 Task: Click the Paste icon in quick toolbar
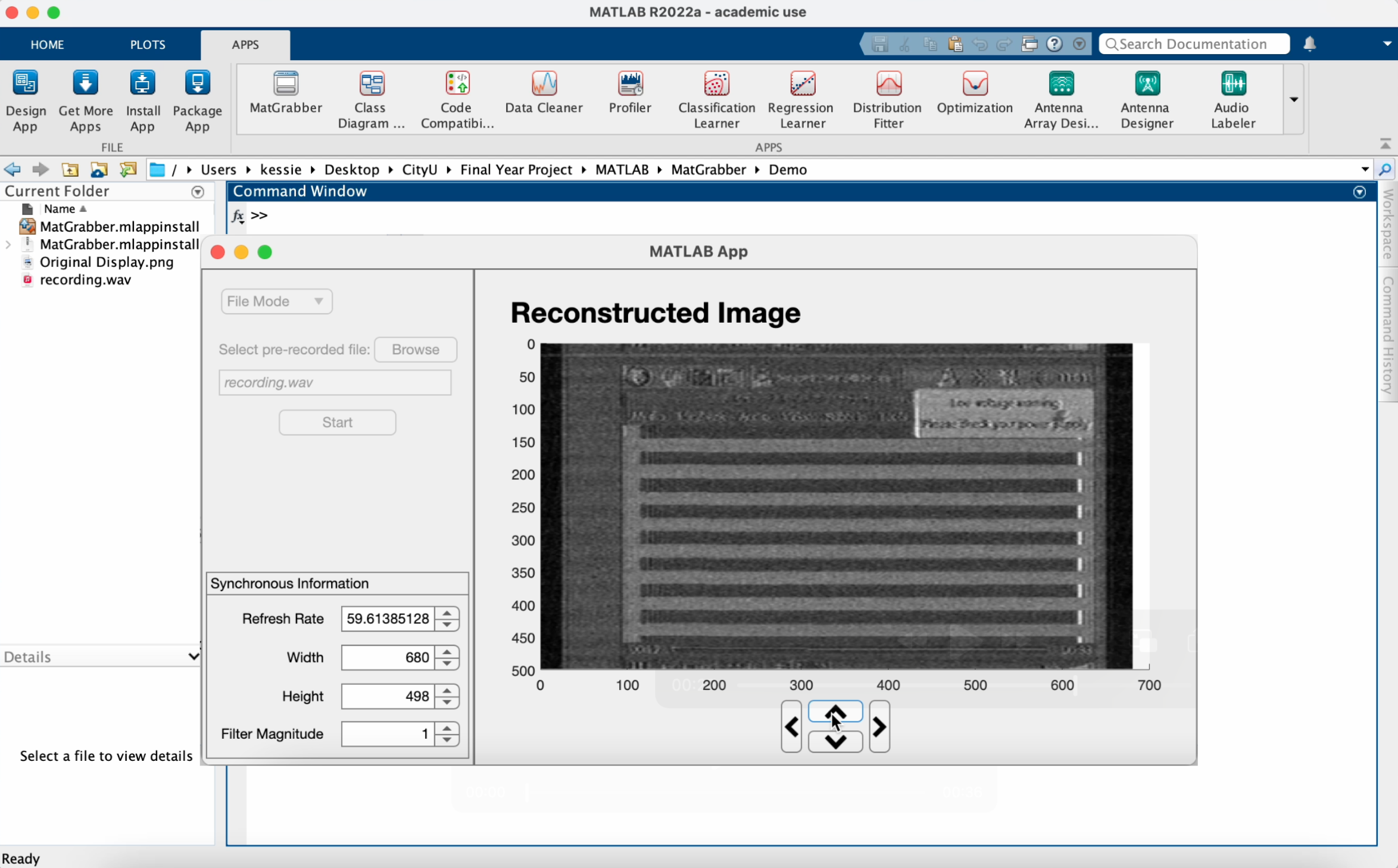point(955,44)
